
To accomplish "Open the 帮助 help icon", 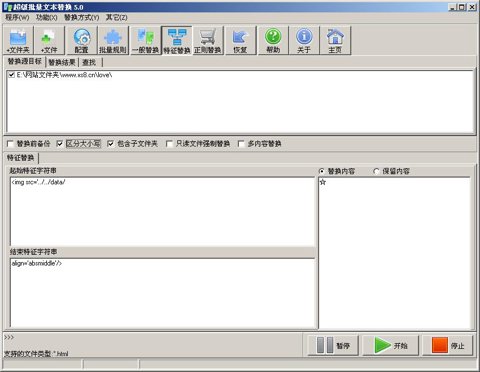I will [x=273, y=41].
